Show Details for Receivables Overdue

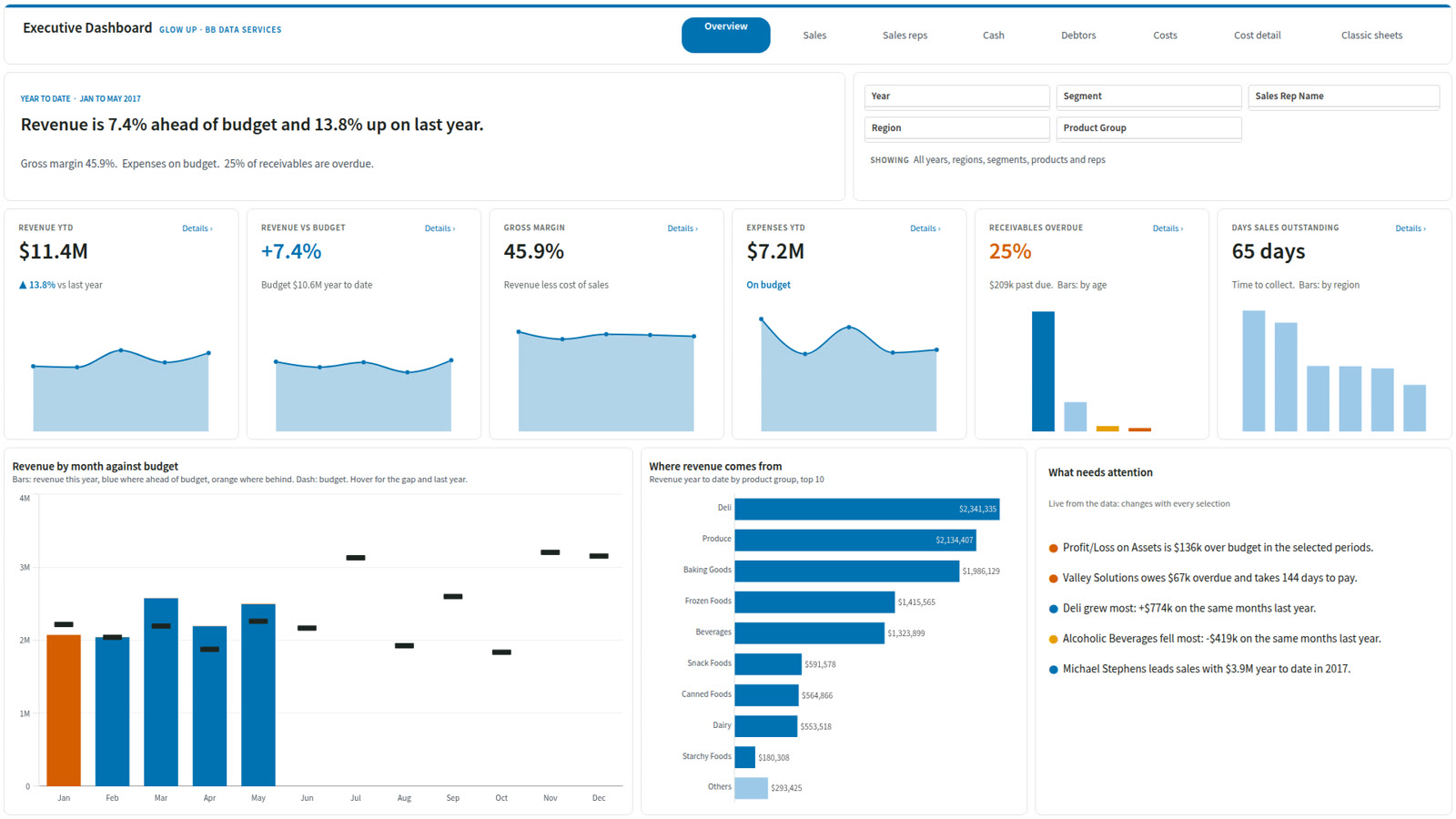pos(1168,228)
